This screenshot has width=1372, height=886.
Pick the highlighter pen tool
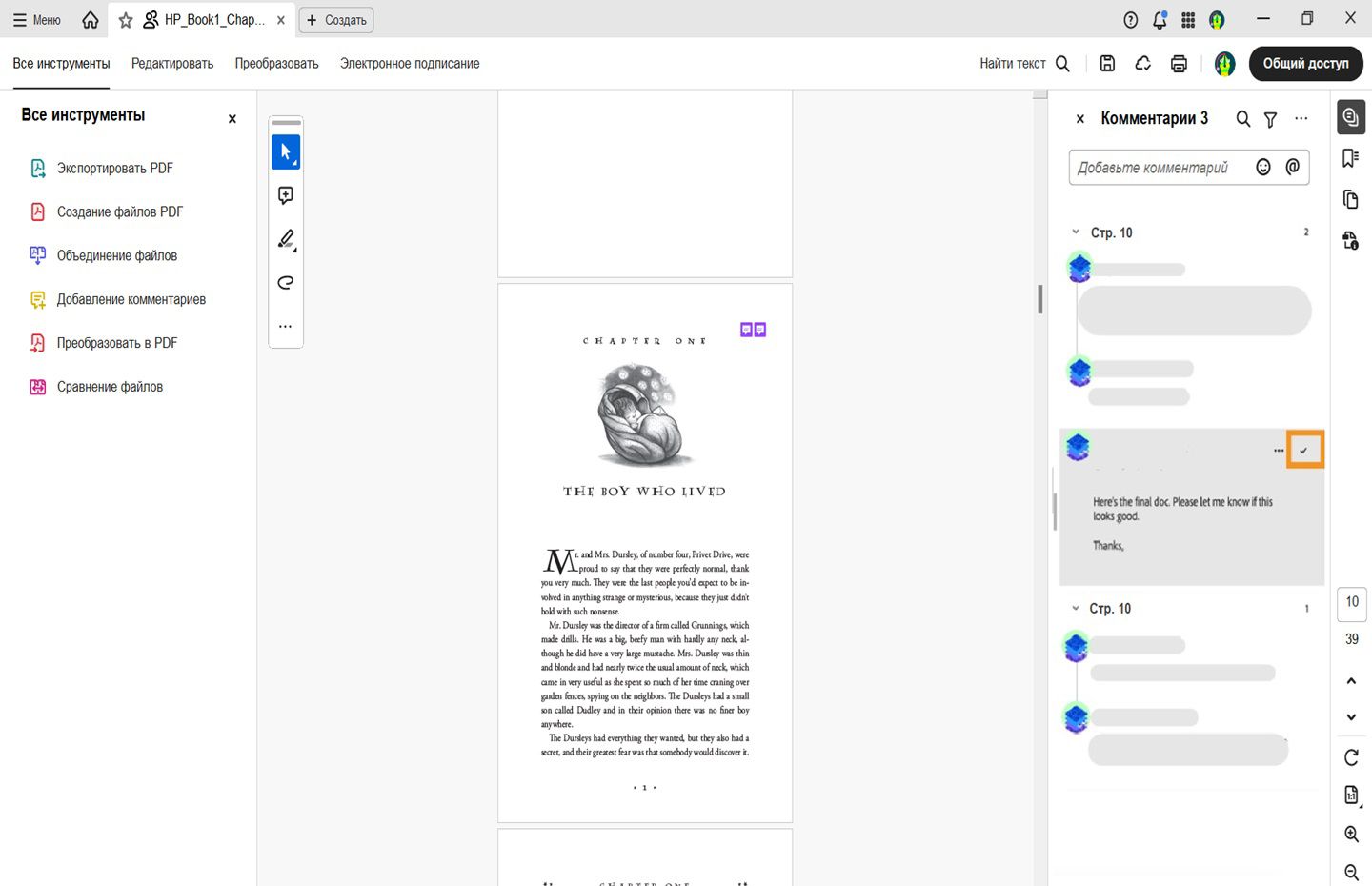tap(286, 239)
